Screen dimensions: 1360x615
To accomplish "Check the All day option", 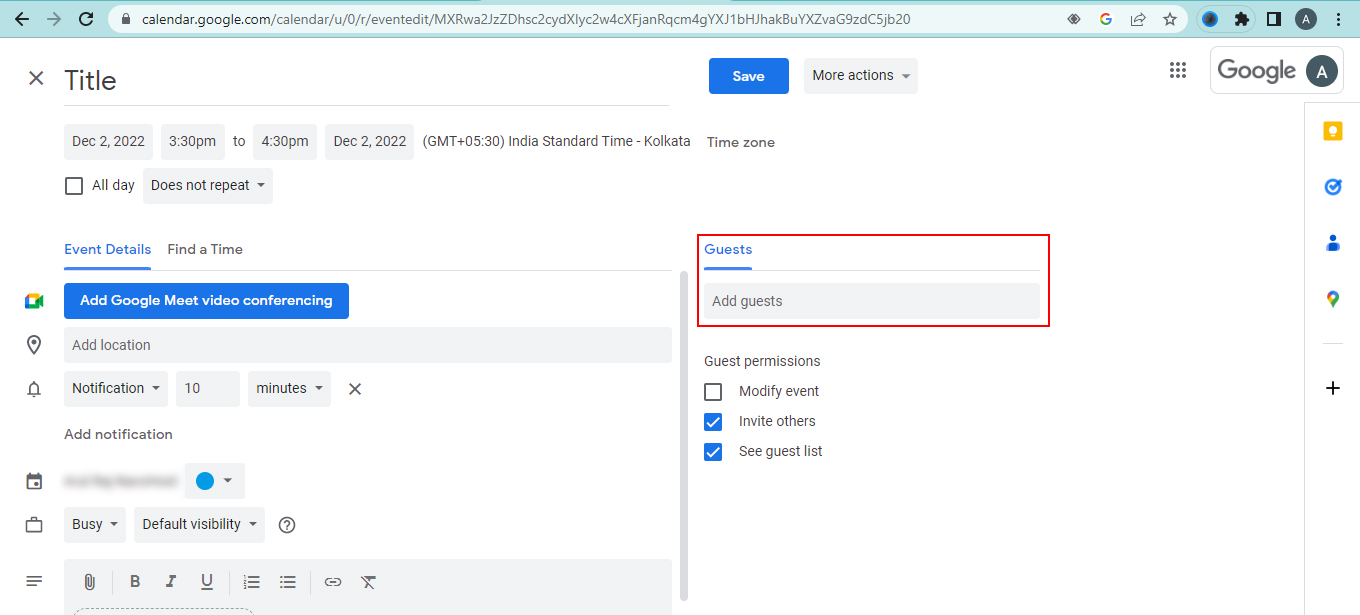I will click(x=73, y=185).
